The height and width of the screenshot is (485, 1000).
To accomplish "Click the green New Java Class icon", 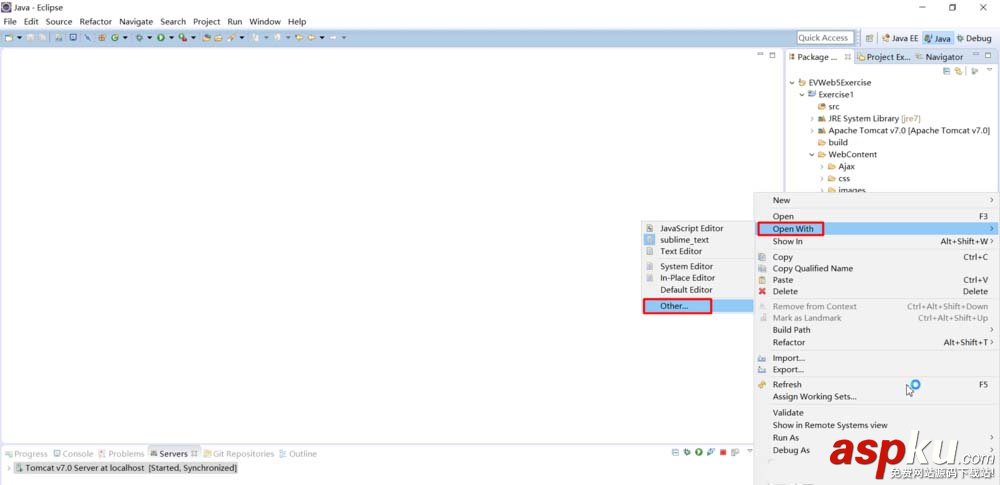I will (x=115, y=38).
